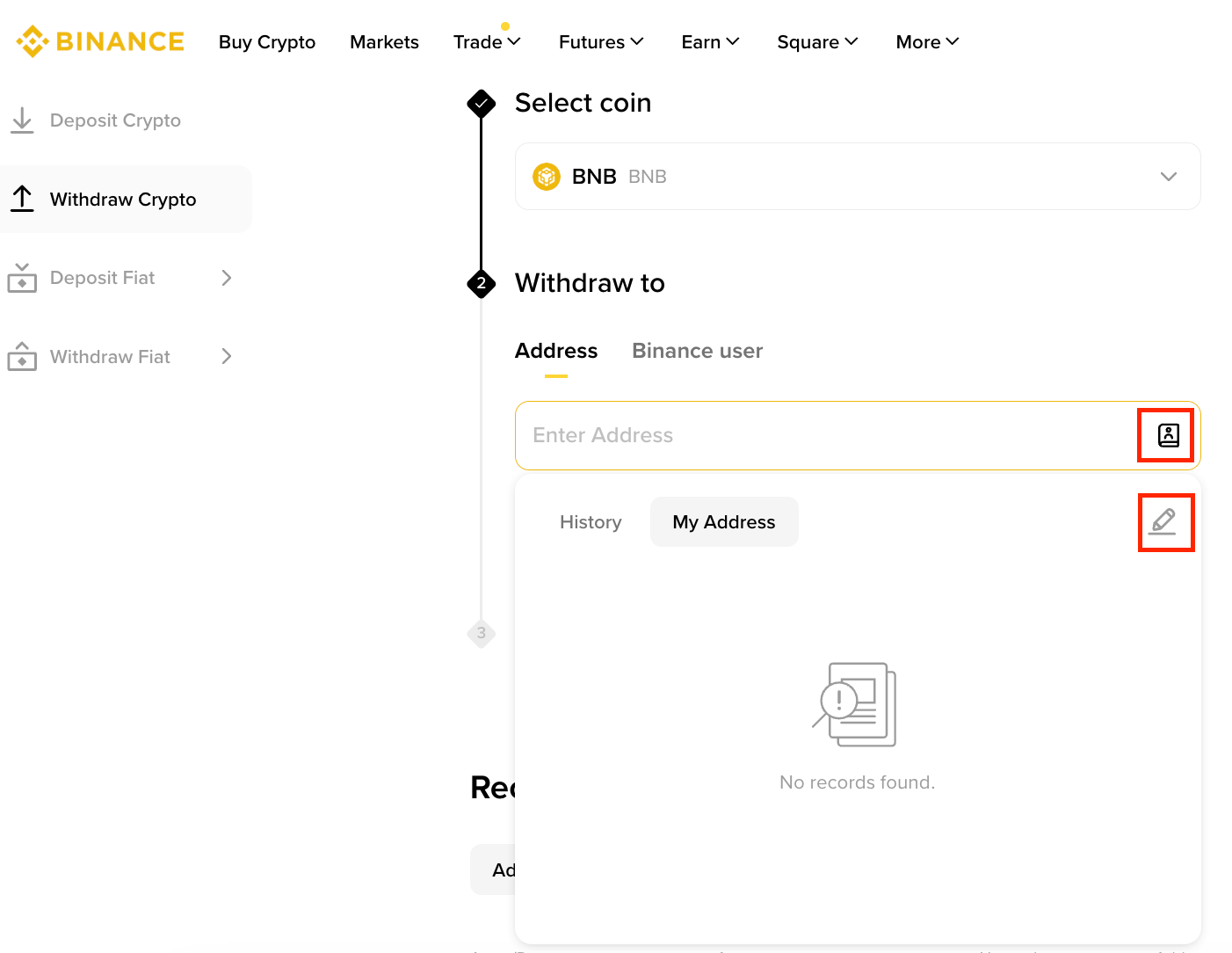Select the My Address tab

pyautogui.click(x=723, y=522)
